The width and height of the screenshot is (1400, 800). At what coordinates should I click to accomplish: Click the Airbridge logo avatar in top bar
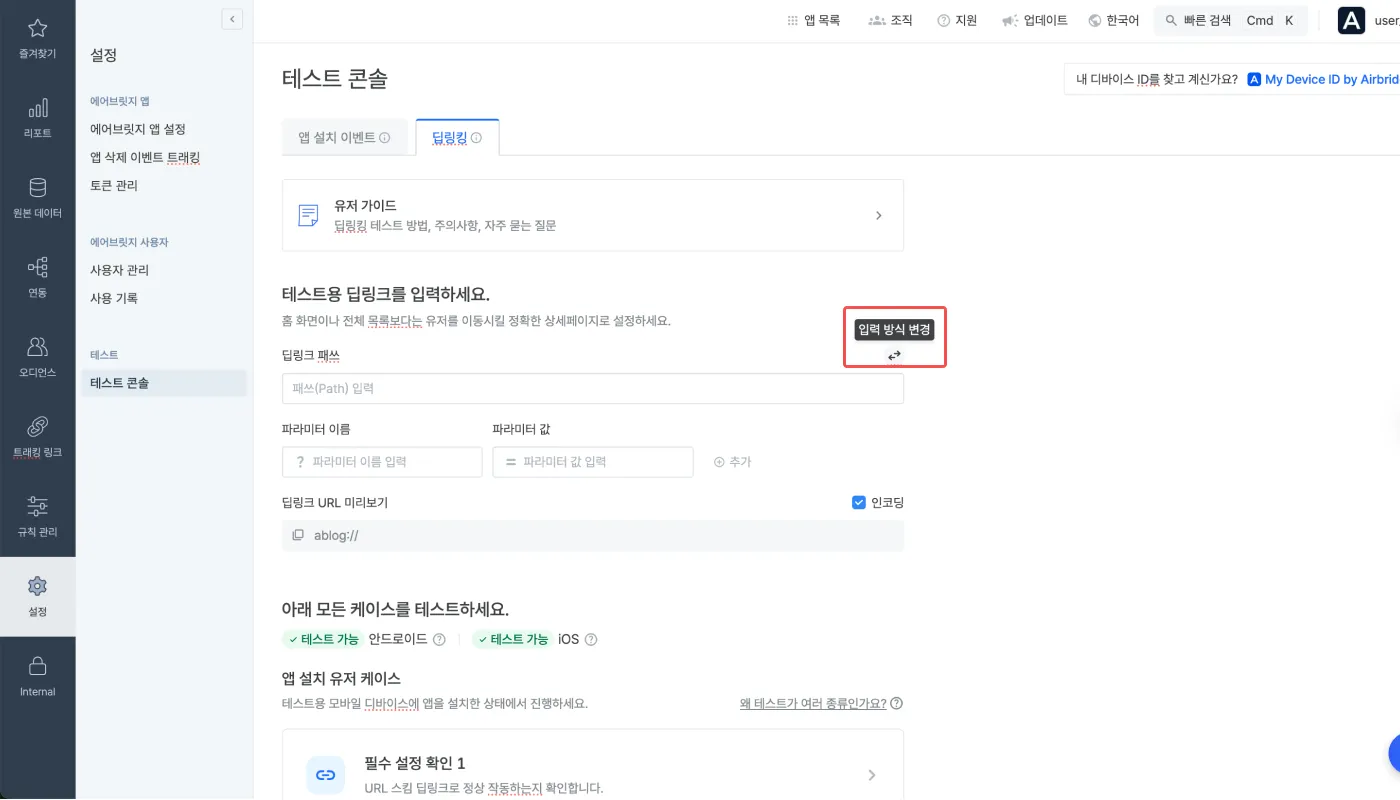(1351, 20)
